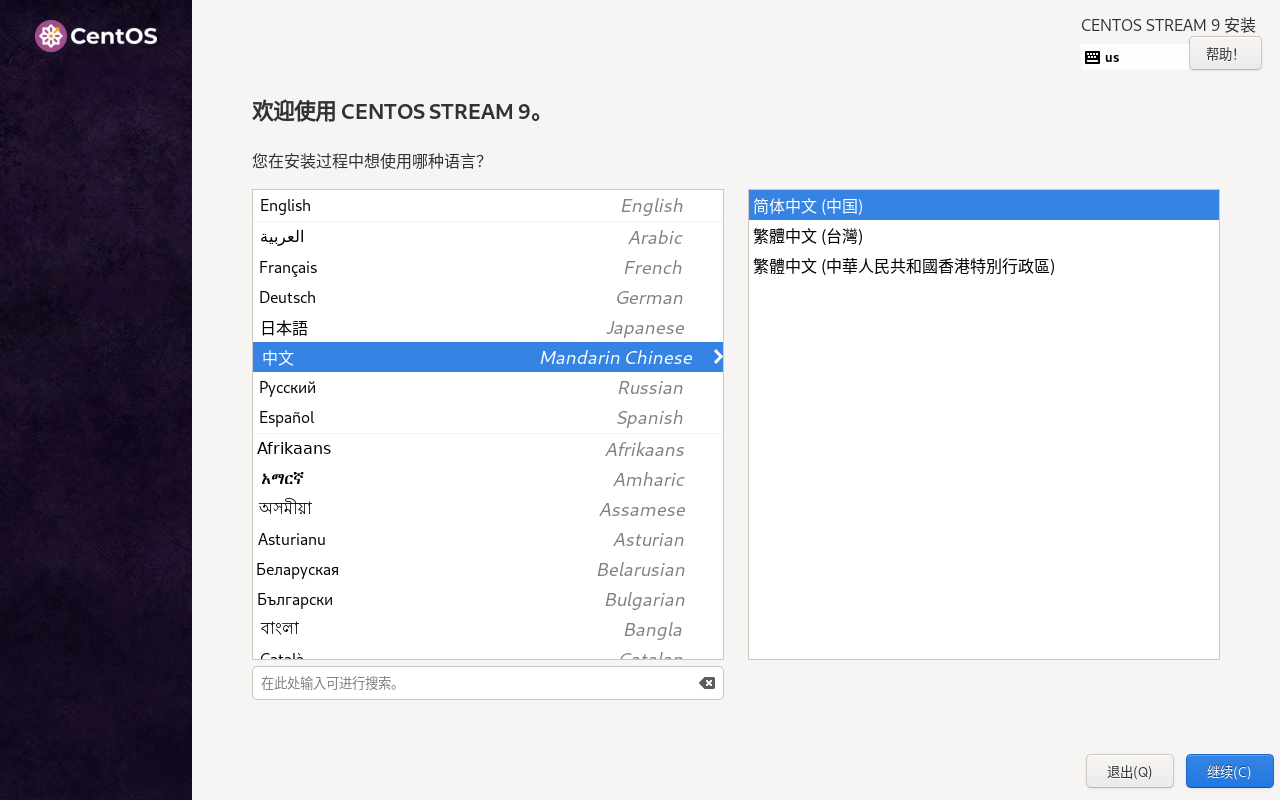Select 繁體中文 (台灣) locale
This screenshot has width=1280, height=800.
point(984,236)
